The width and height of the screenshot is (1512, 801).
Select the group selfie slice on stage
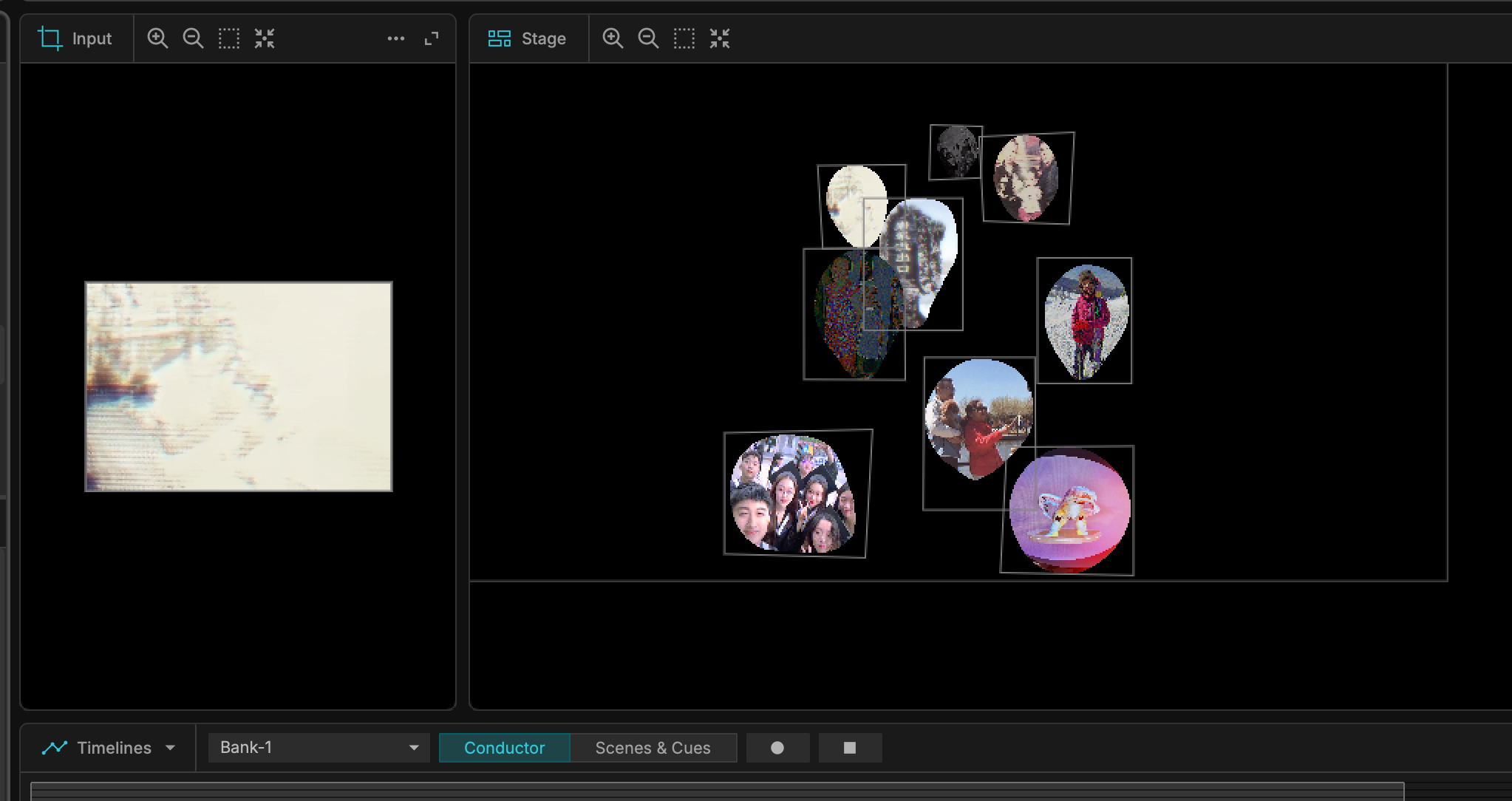(x=792, y=494)
